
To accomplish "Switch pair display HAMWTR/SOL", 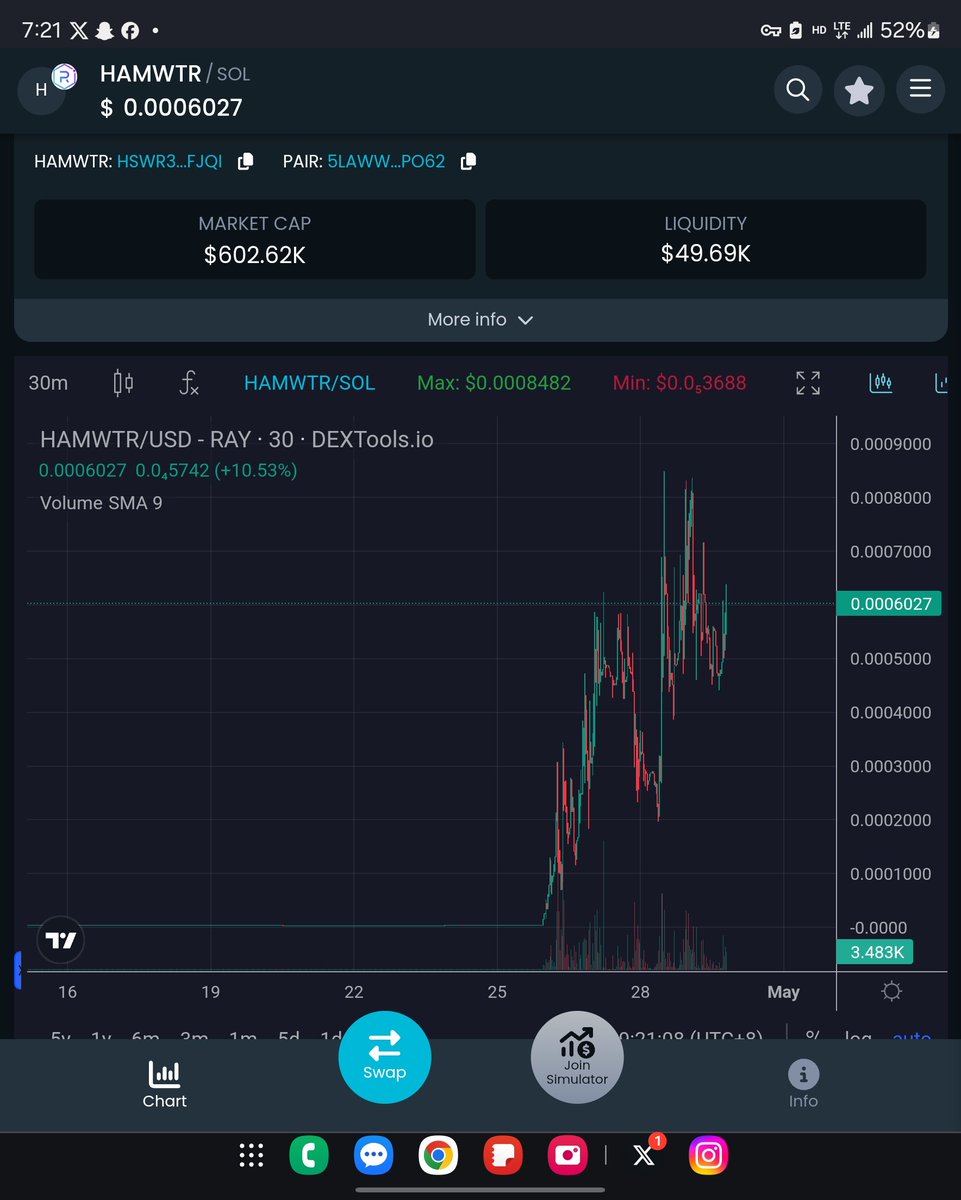I will click(x=309, y=383).
